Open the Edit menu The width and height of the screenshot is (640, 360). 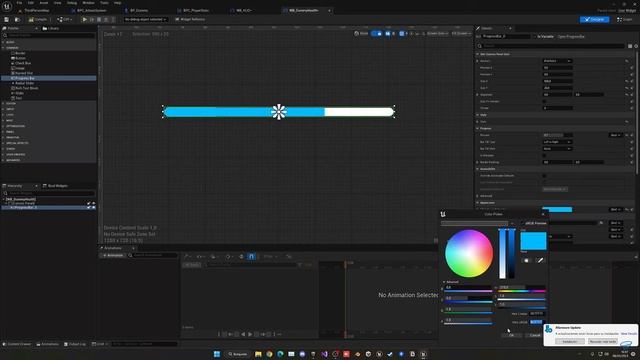pyautogui.click(x=31, y=3)
